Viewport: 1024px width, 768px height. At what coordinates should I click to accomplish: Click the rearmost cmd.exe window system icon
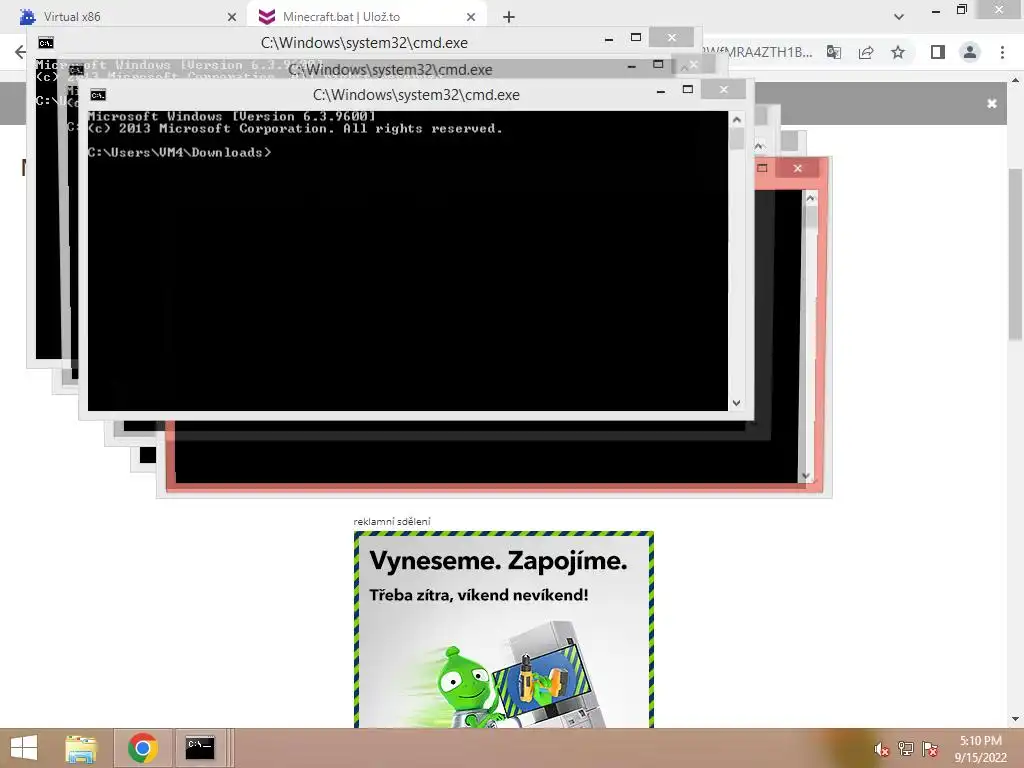click(46, 43)
